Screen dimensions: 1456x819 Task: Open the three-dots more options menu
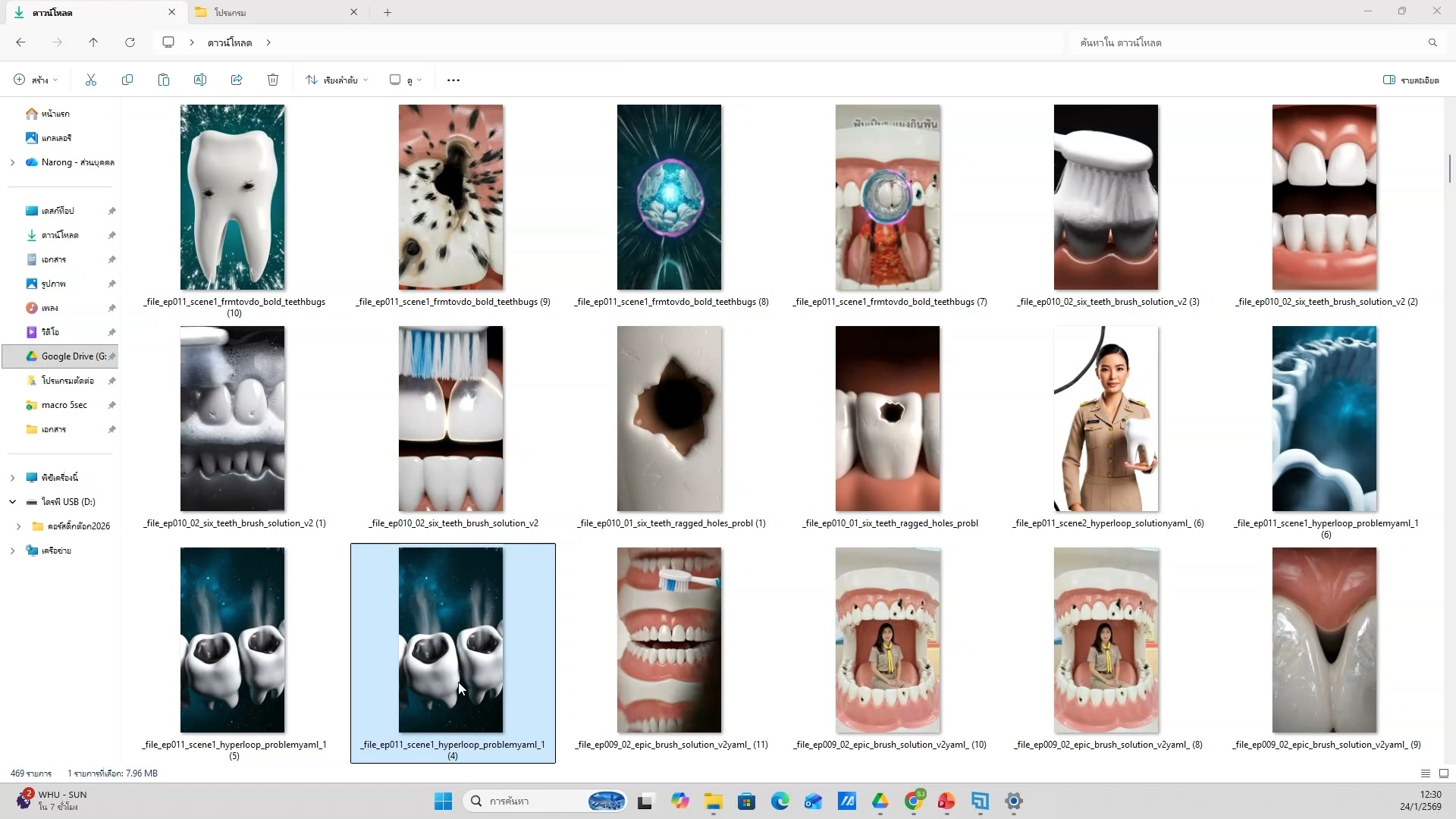(453, 80)
